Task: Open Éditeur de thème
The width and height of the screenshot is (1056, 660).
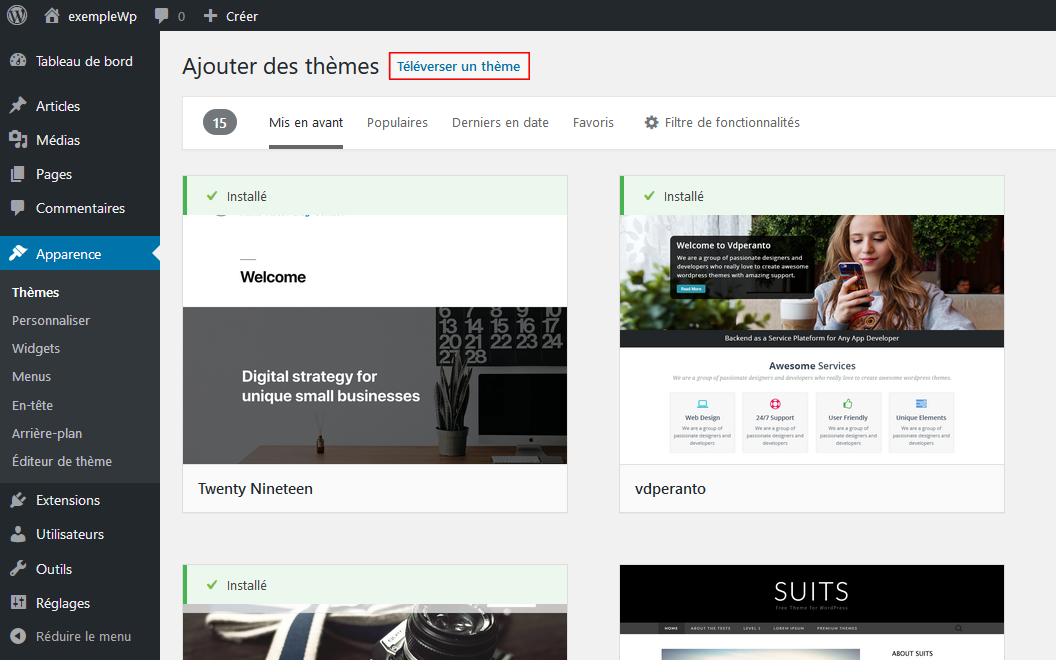Action: 61,461
